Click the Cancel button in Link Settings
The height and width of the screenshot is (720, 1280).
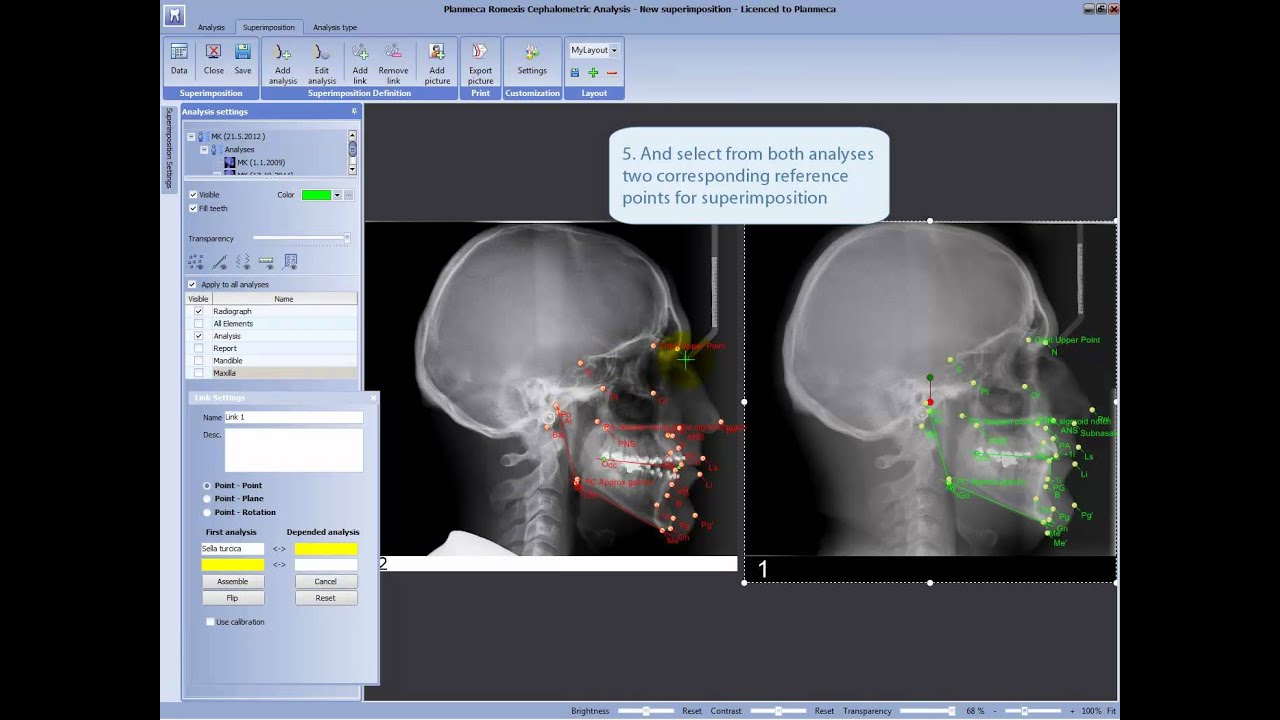tap(325, 581)
